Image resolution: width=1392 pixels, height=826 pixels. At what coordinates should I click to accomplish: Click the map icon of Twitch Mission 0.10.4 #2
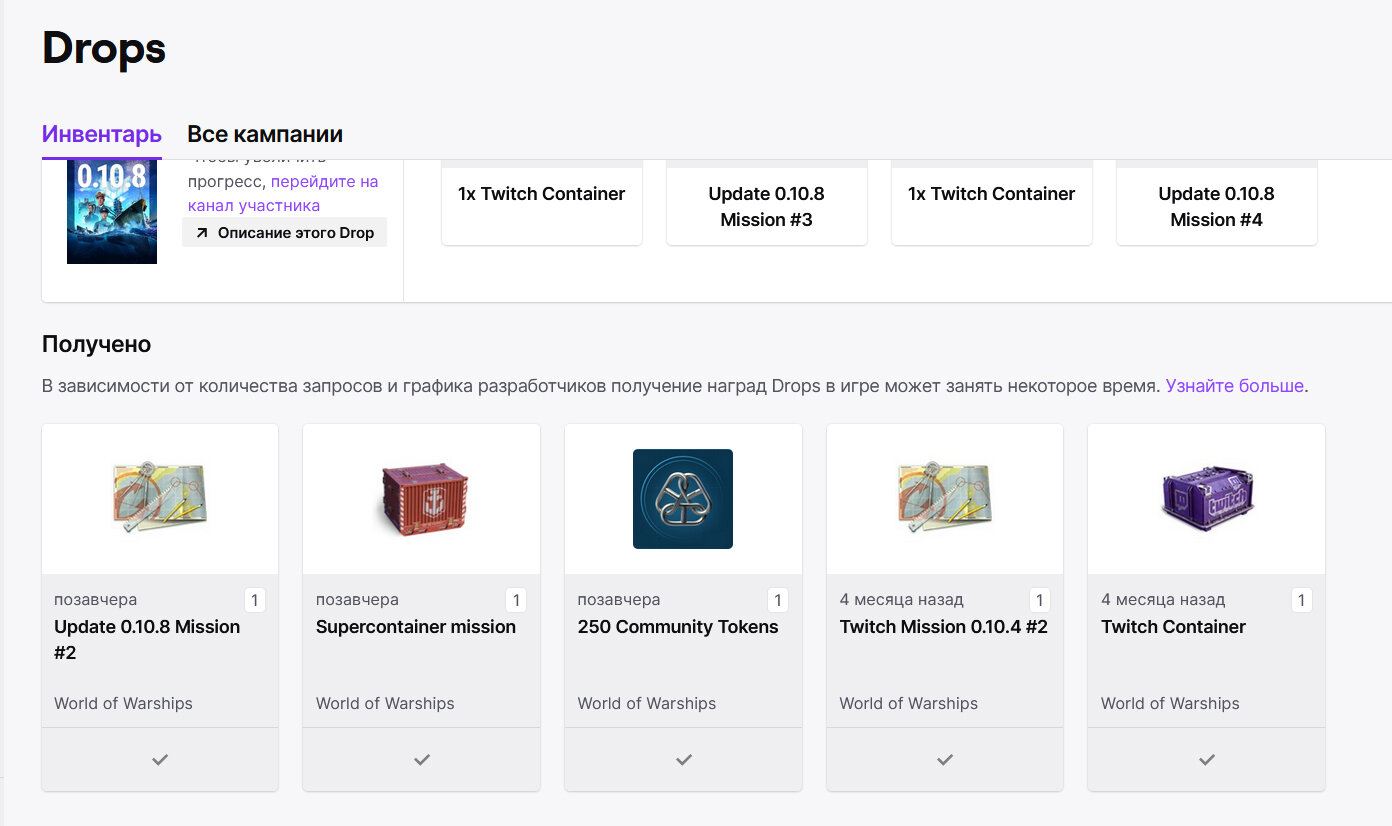[945, 497]
